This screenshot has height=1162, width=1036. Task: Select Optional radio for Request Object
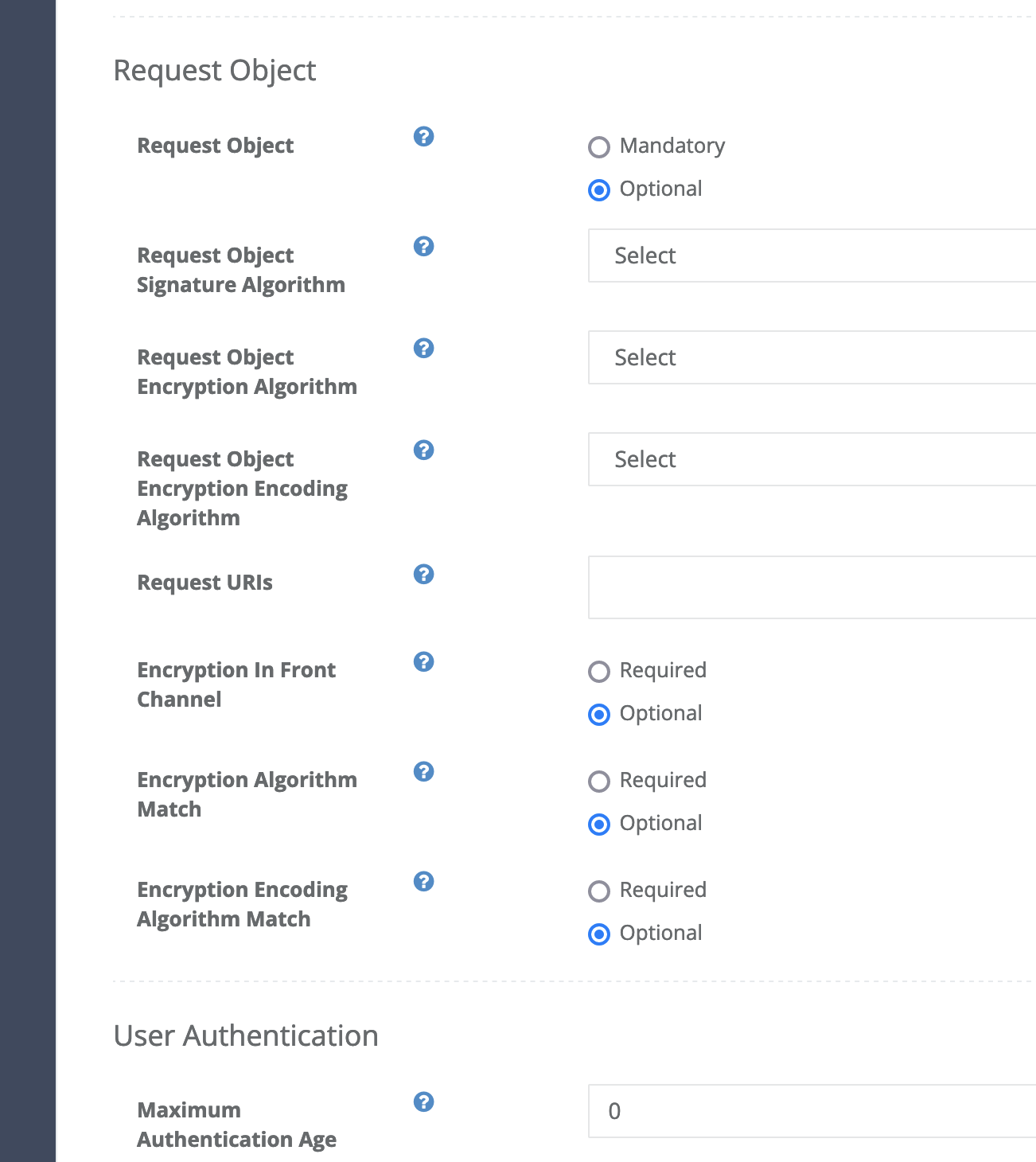pyautogui.click(x=599, y=190)
